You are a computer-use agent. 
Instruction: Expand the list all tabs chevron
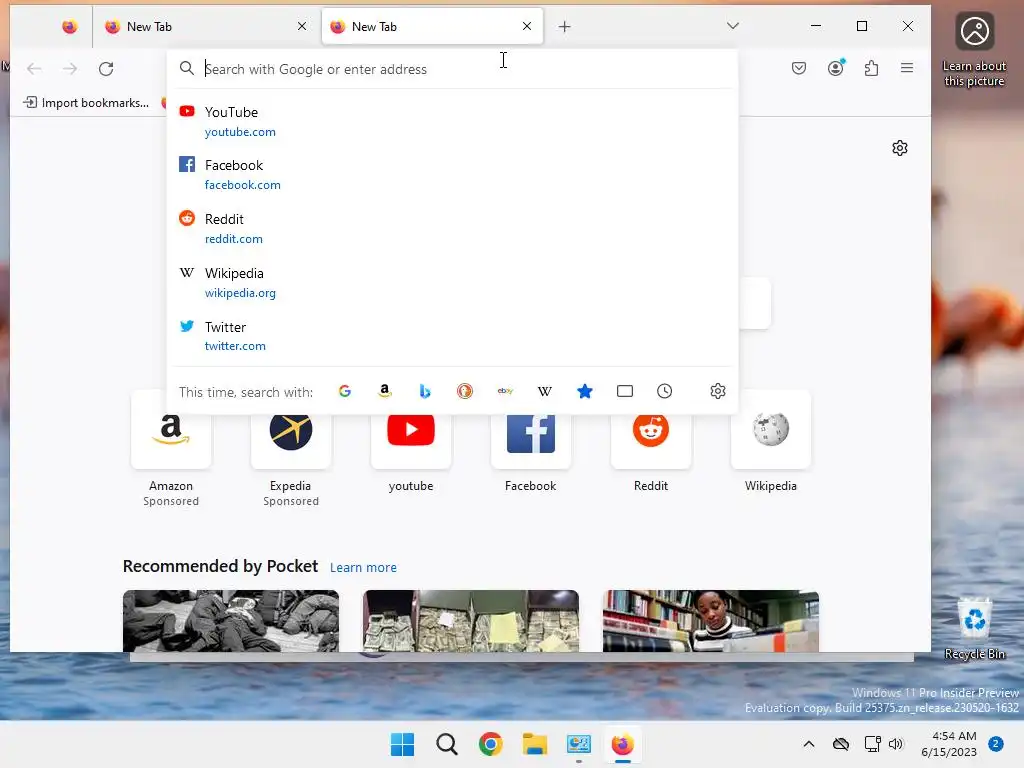point(733,26)
